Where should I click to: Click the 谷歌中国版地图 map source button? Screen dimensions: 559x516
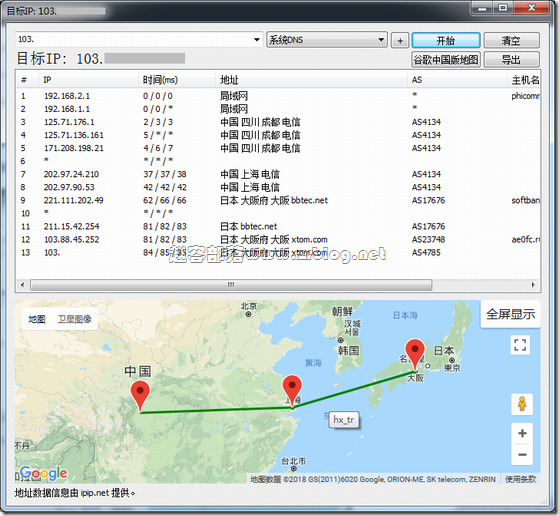[x=446, y=60]
